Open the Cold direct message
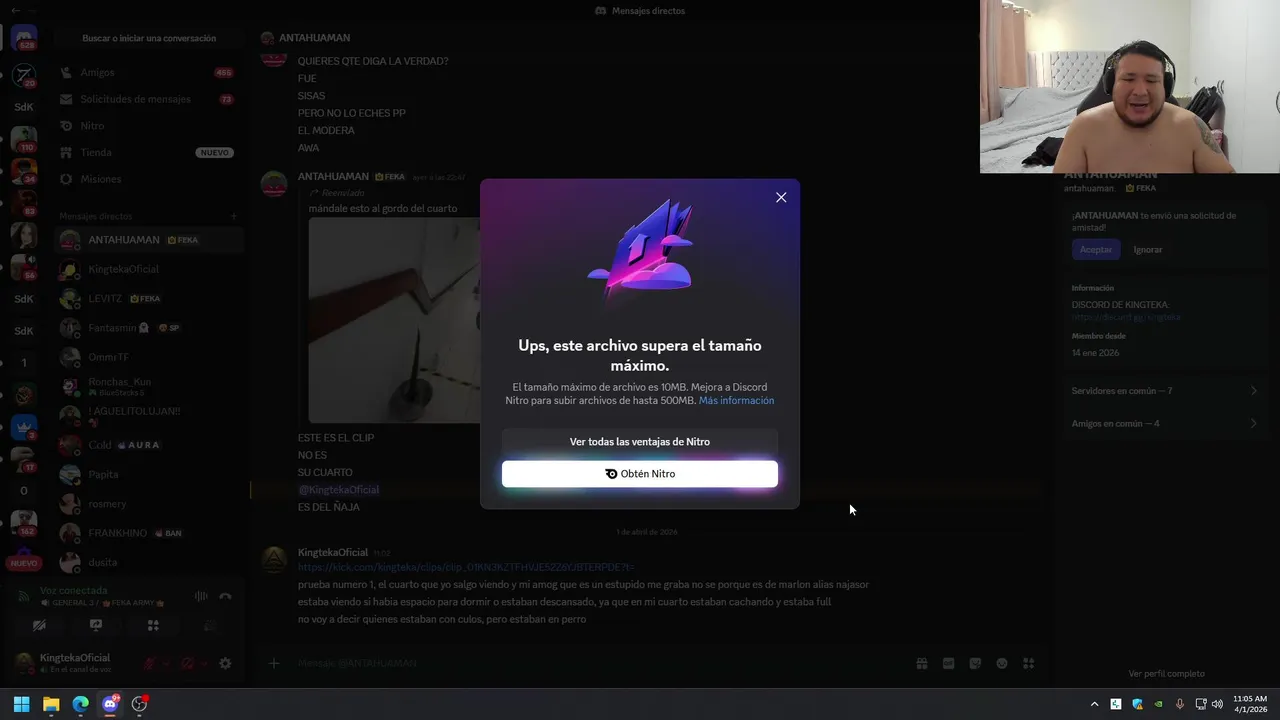 [150, 445]
